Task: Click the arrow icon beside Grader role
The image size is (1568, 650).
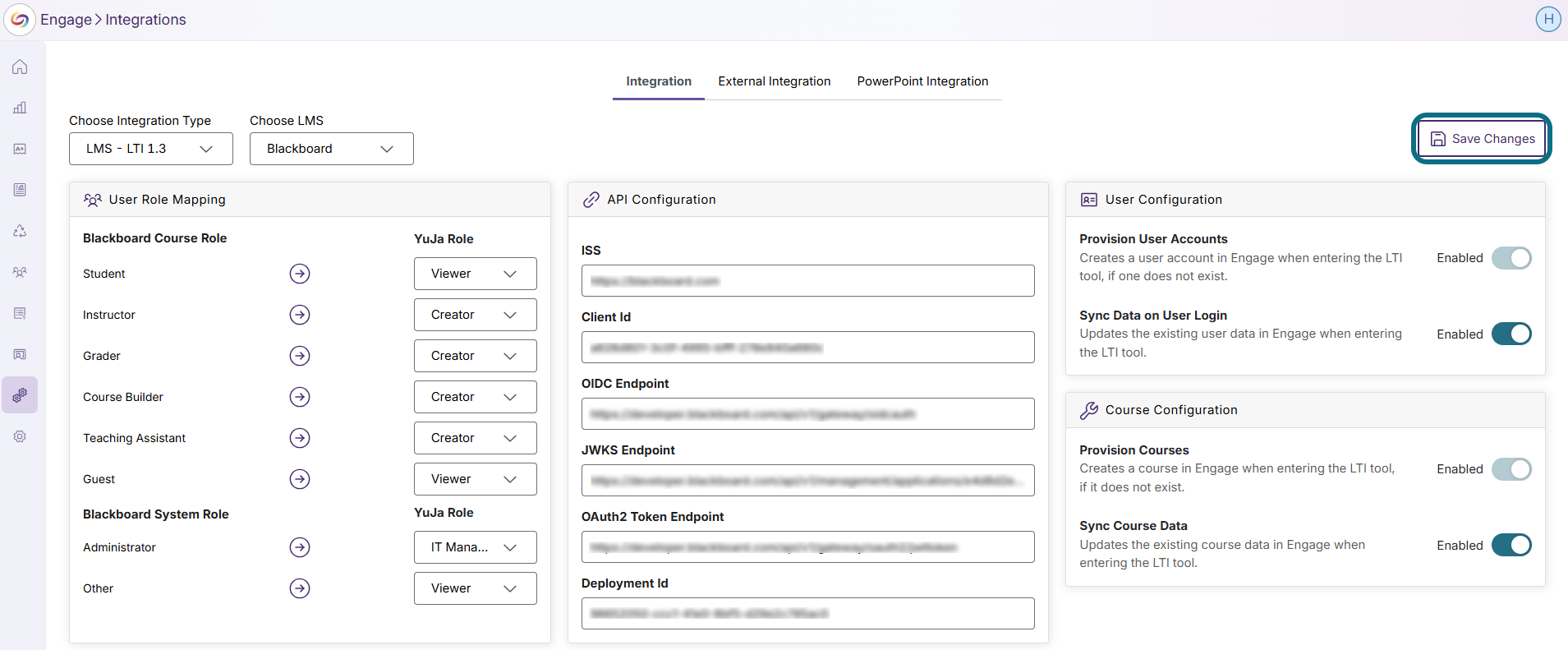Action: coord(300,356)
